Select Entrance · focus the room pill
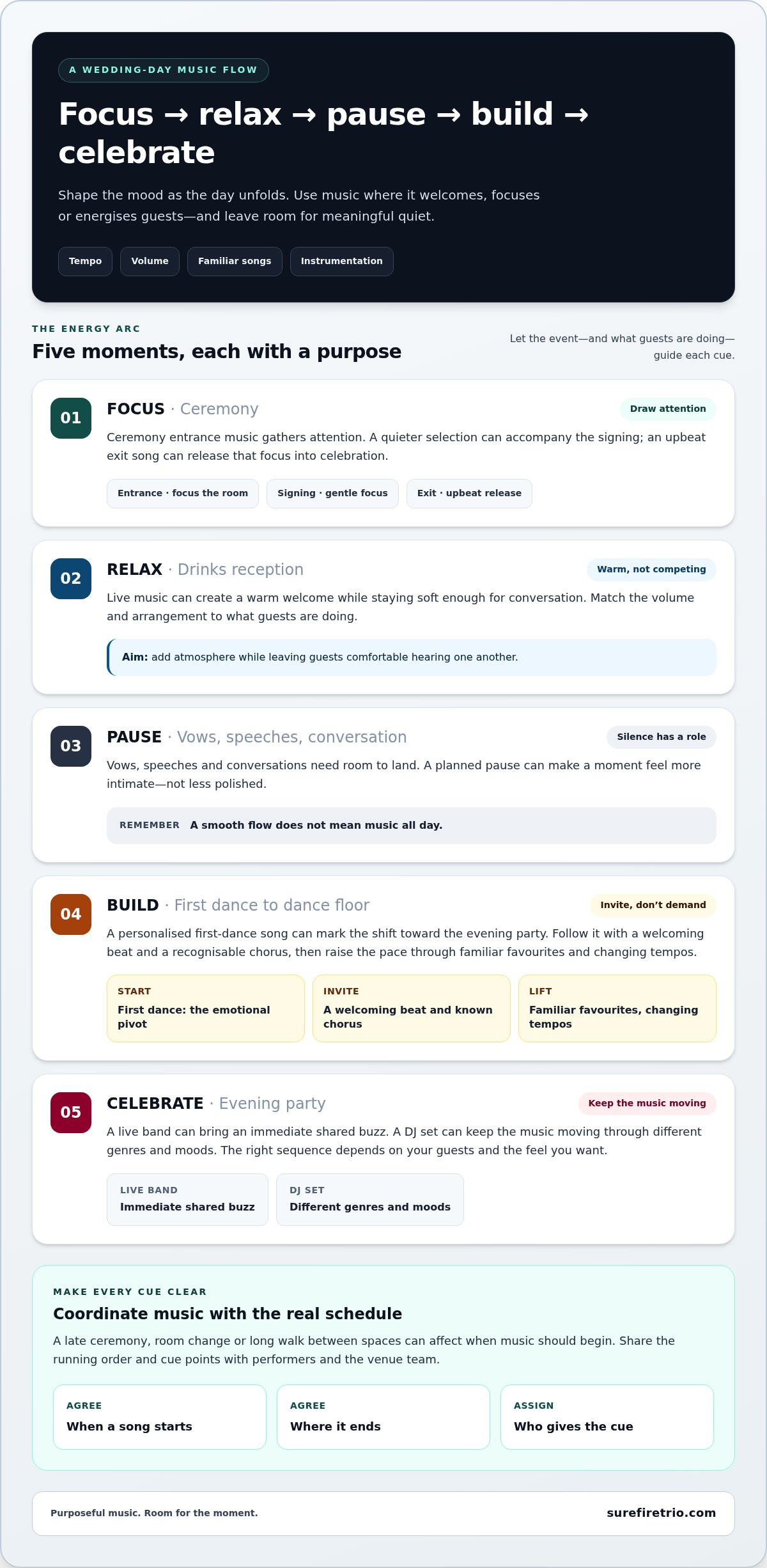 (183, 494)
